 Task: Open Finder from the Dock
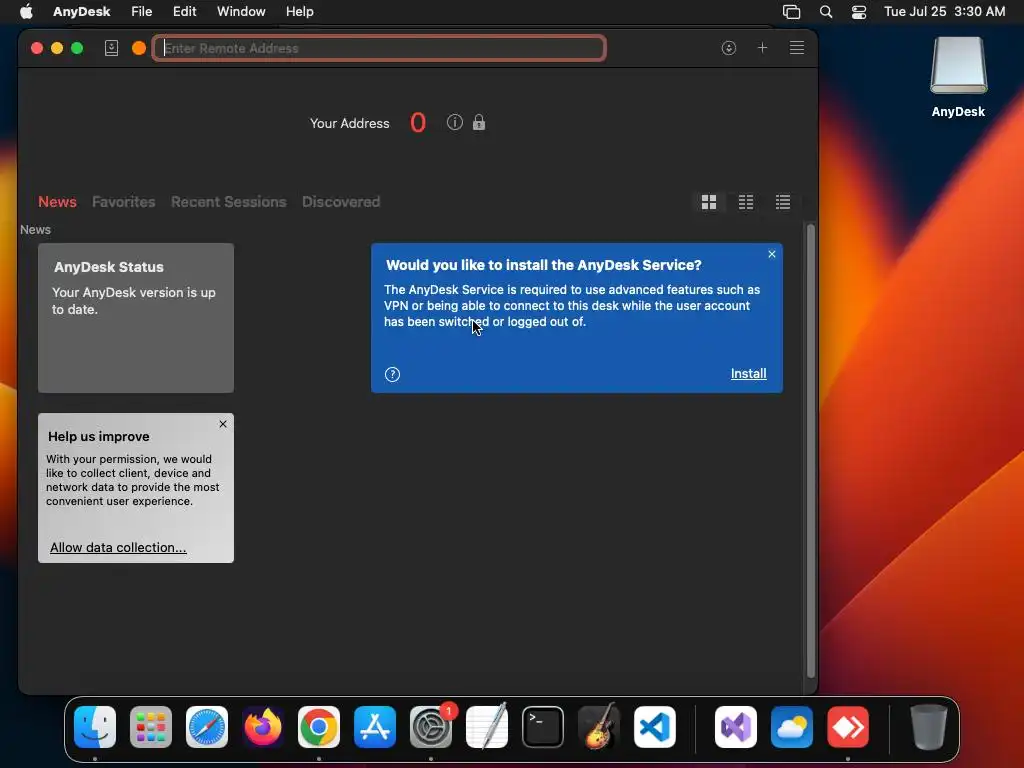tap(95, 727)
